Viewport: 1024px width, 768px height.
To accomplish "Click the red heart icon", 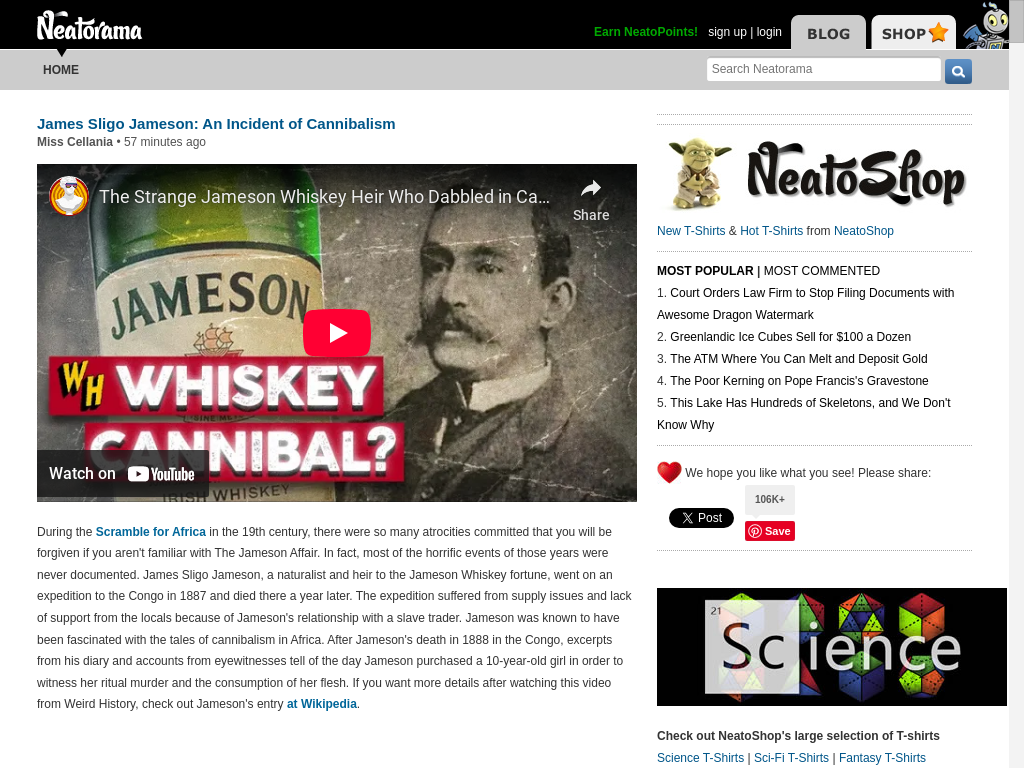I will tap(669, 472).
